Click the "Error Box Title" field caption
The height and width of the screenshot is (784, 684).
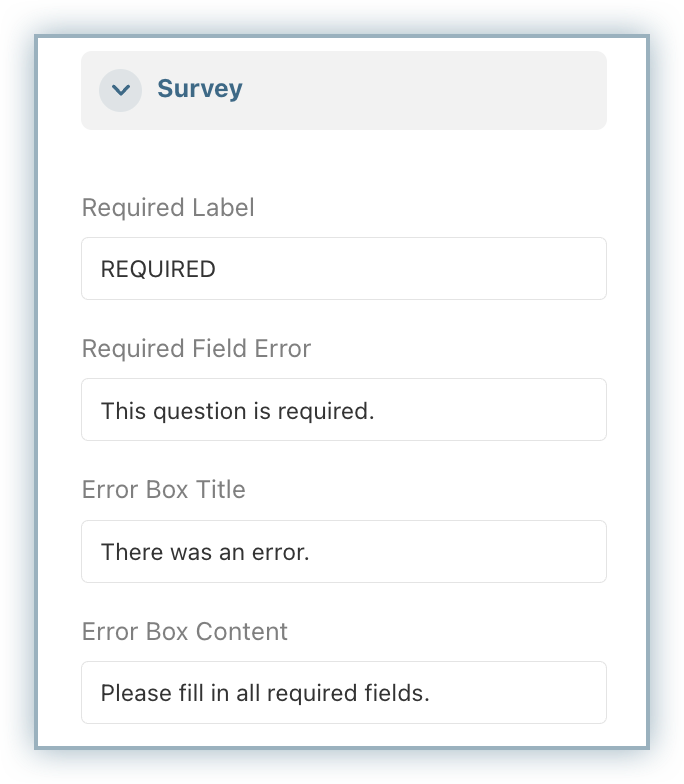pos(163,490)
